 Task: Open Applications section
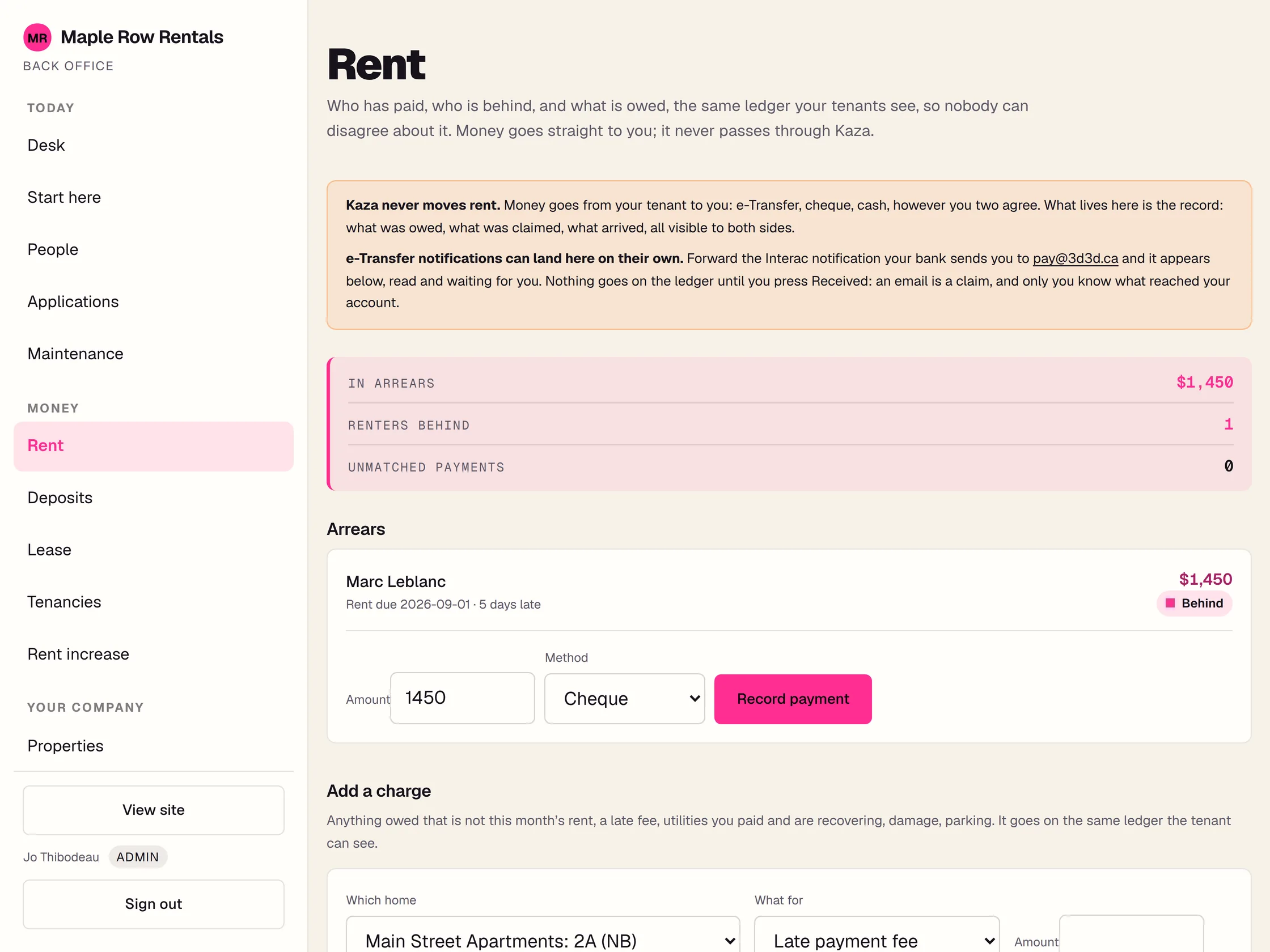click(153, 302)
